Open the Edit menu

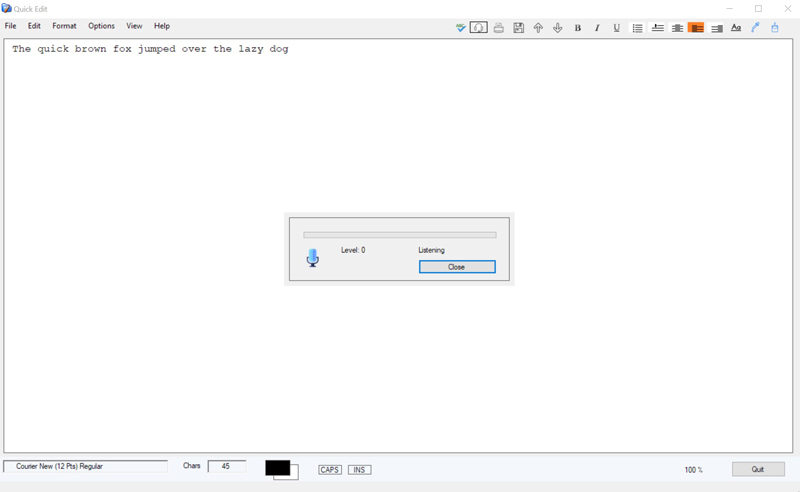click(34, 26)
